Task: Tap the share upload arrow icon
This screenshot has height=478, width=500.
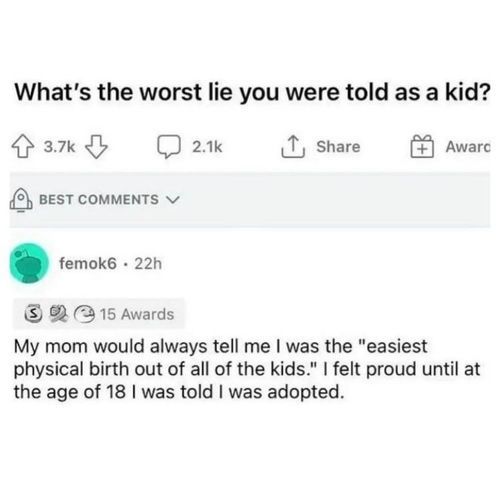Action: click(x=293, y=147)
